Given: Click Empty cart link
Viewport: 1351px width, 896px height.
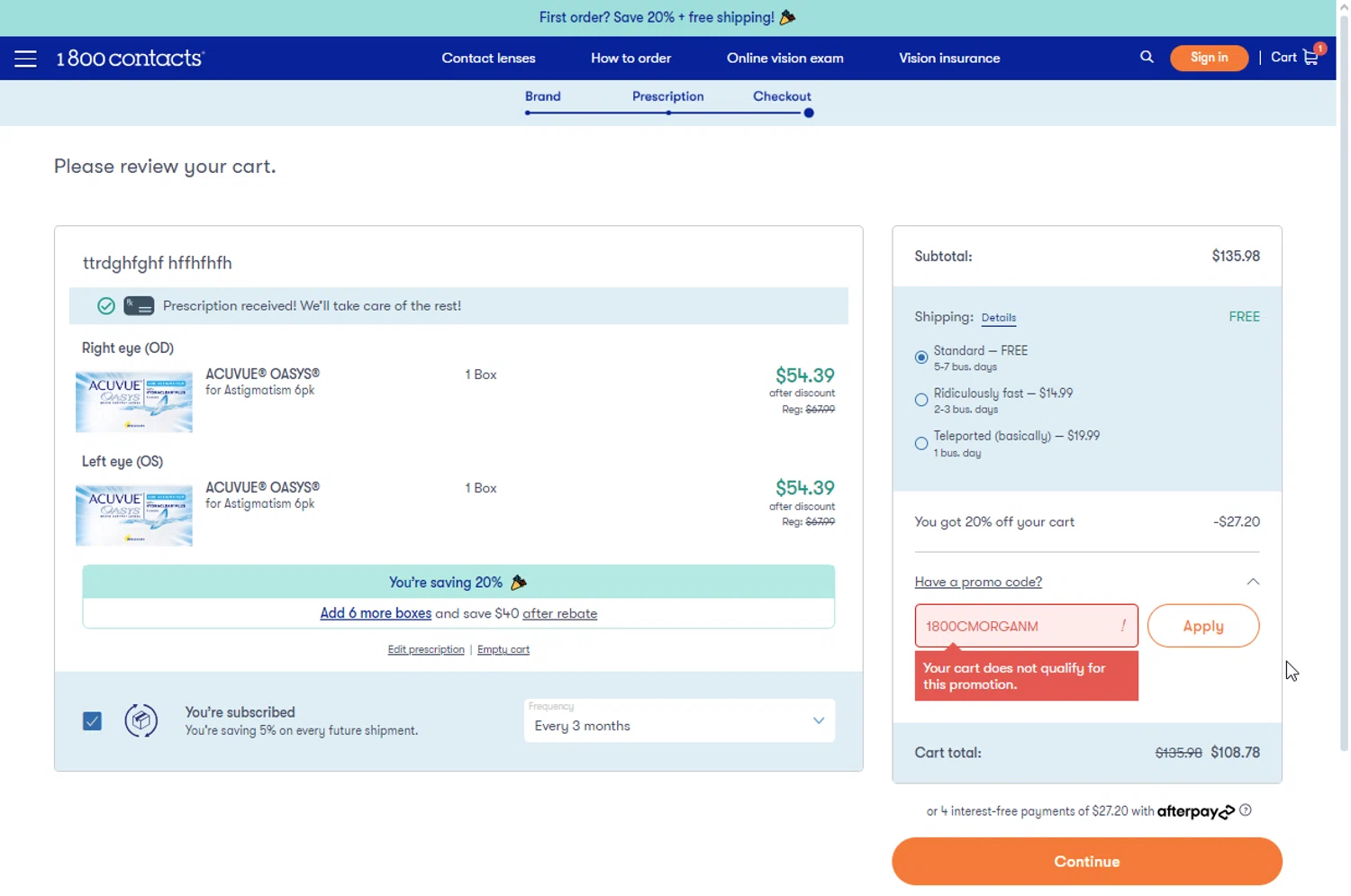Looking at the screenshot, I should point(503,649).
